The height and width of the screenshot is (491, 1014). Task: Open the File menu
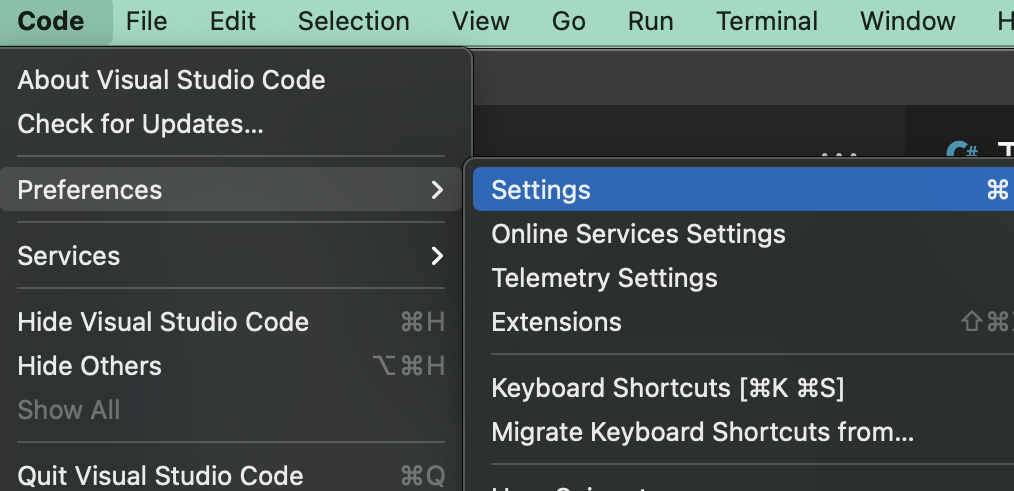146,21
